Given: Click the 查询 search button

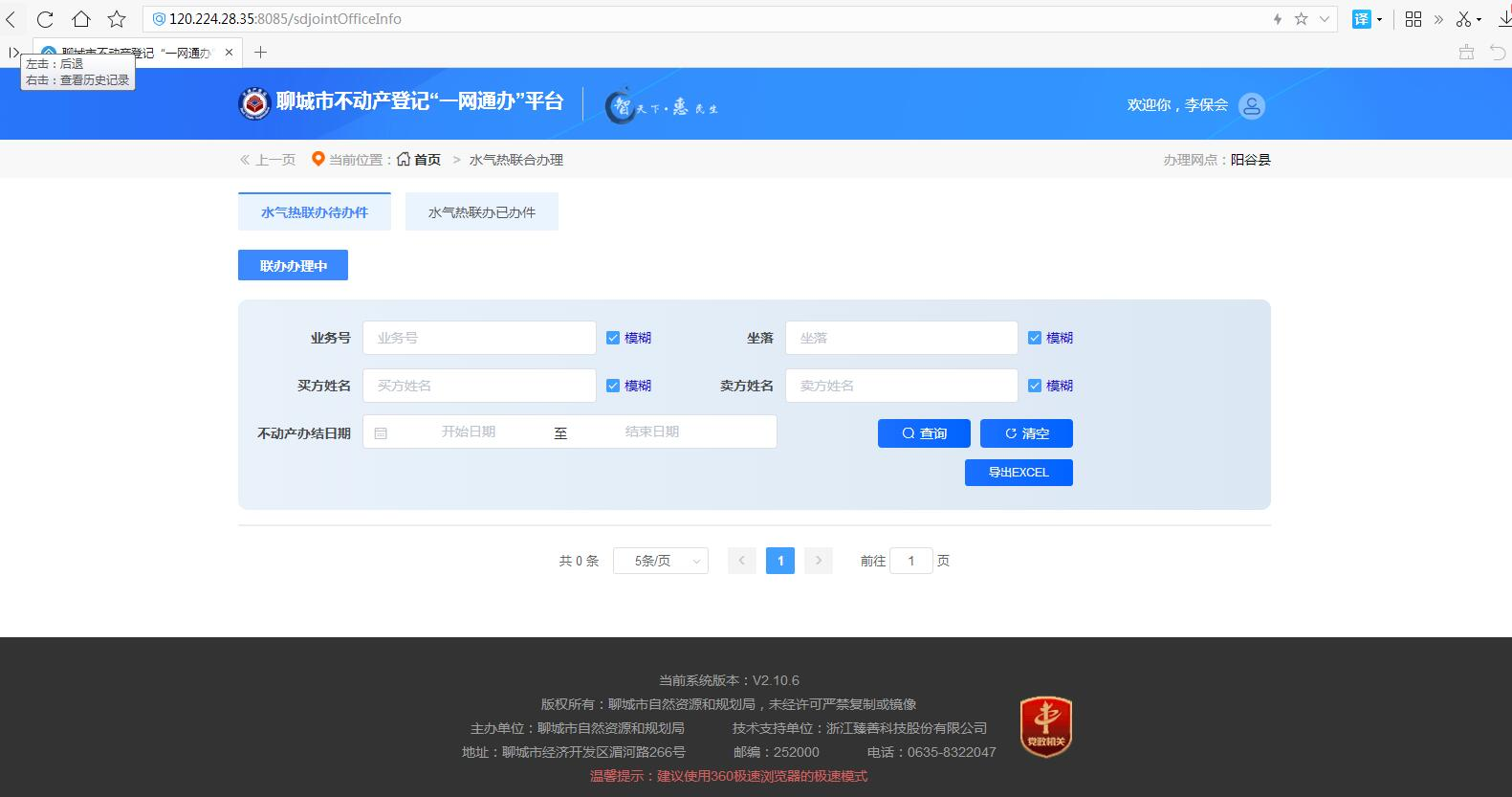Looking at the screenshot, I should coord(924,433).
